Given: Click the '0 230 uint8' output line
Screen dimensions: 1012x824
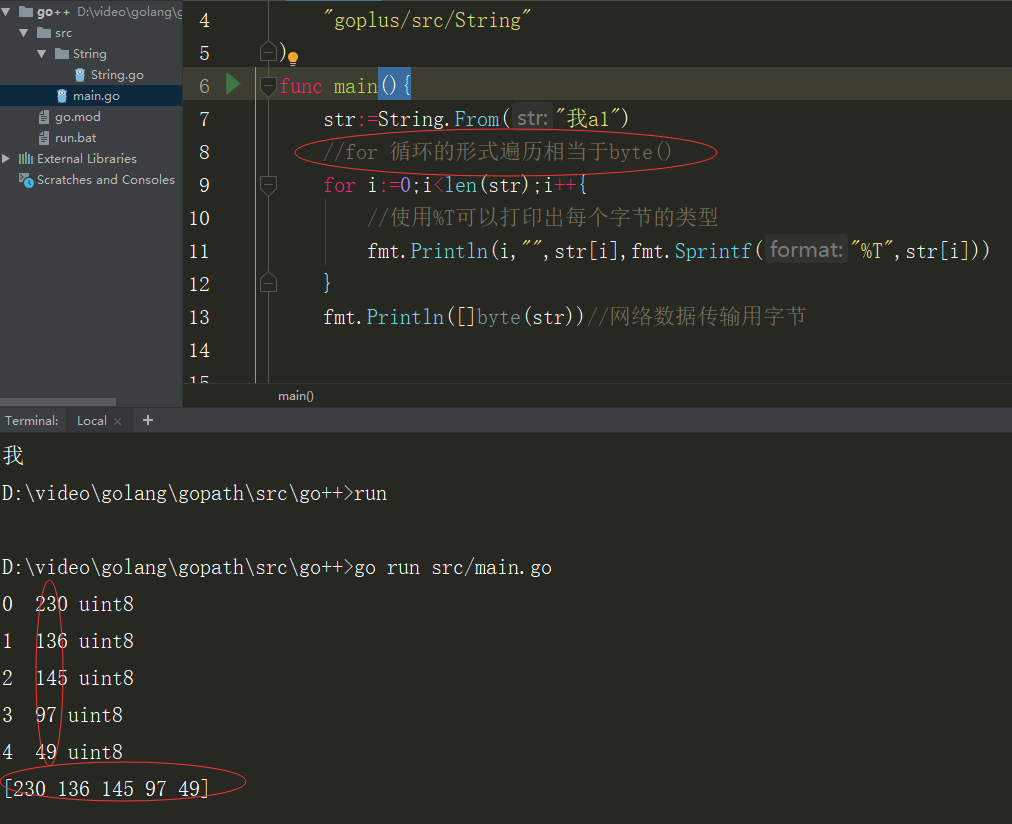Looking at the screenshot, I should click(68, 605).
